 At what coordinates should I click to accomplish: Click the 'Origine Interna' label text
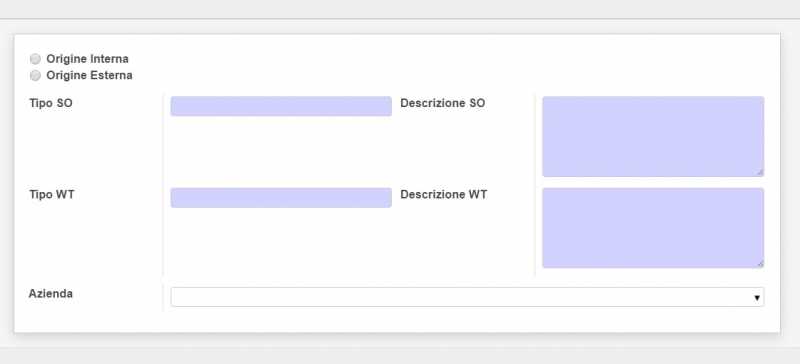pos(87,59)
